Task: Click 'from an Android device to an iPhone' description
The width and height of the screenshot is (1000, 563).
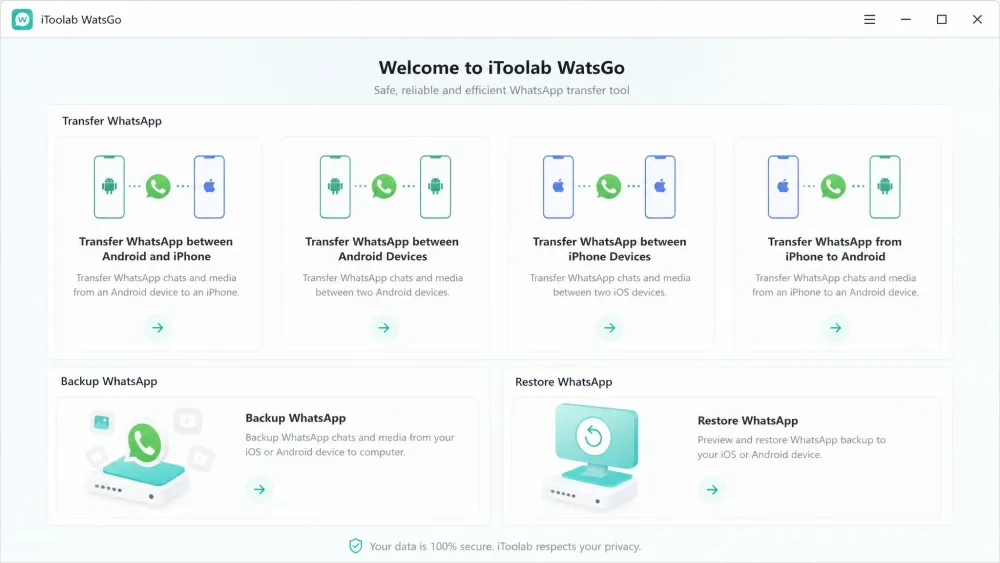Action: [x=156, y=285]
